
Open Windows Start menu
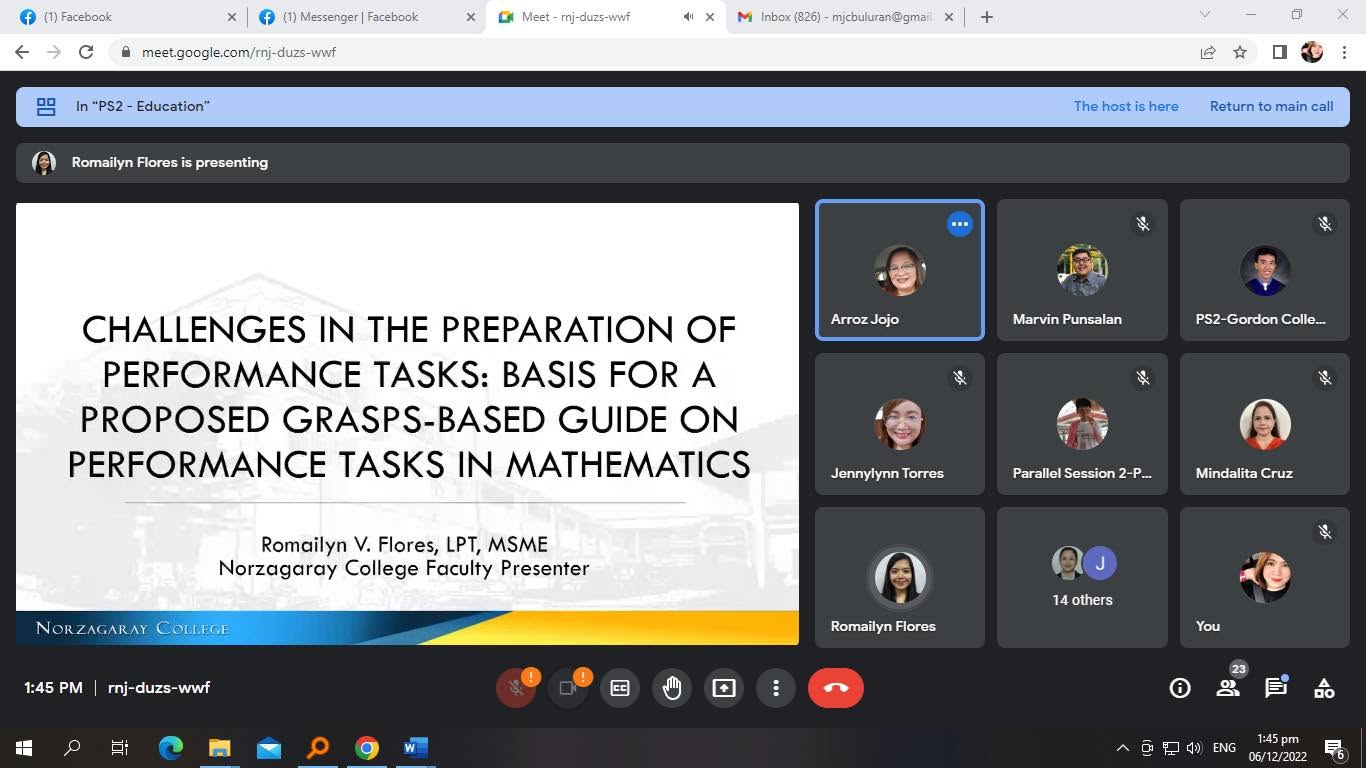click(x=24, y=748)
